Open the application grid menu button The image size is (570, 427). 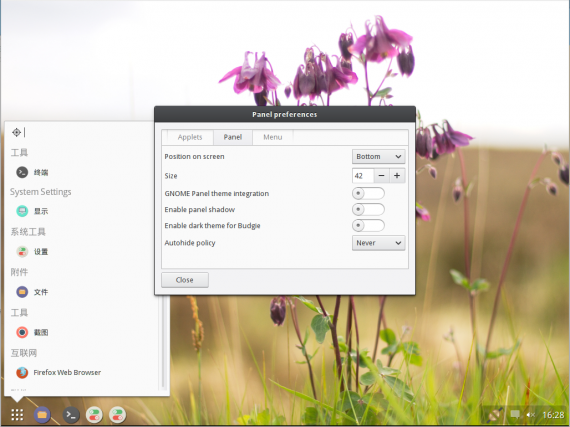tap(17, 414)
